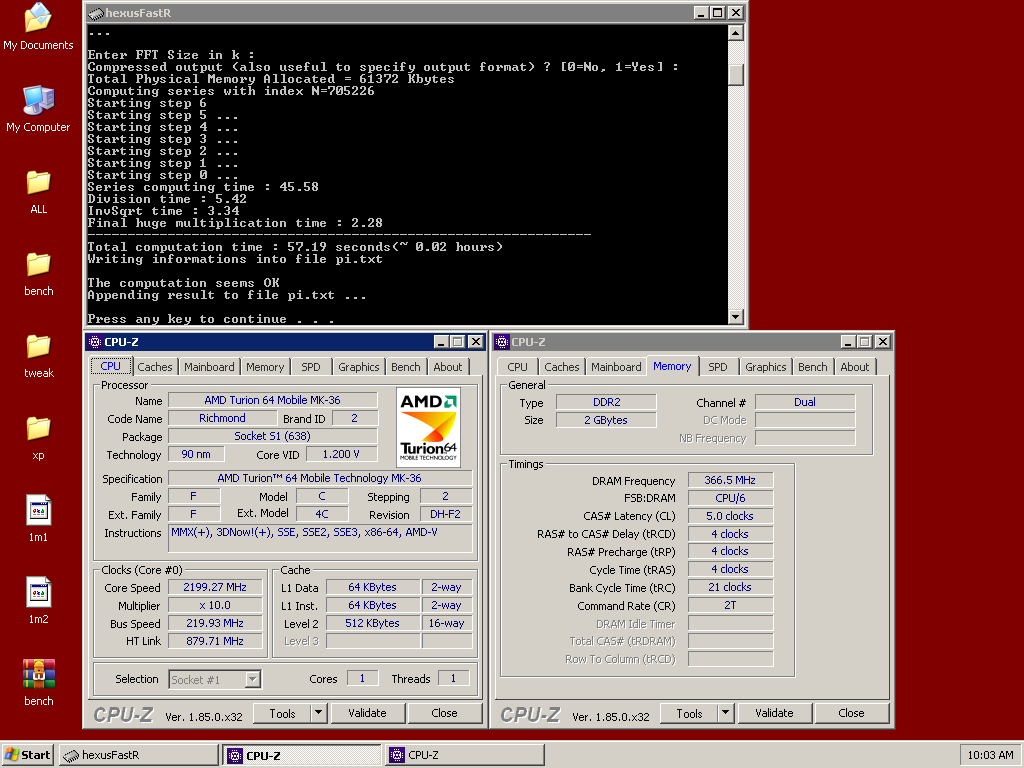Select CPU tab in left CPU-Z

tap(110, 366)
